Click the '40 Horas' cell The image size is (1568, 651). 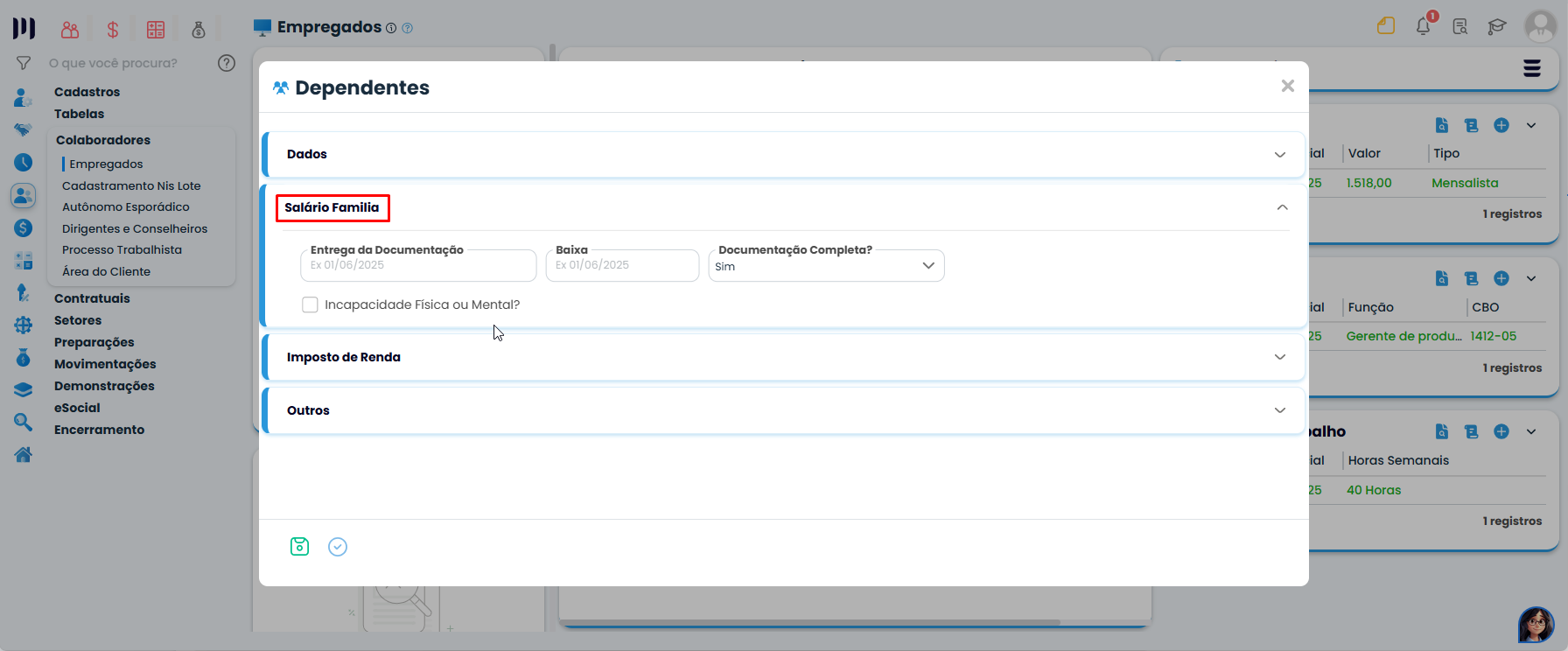click(1374, 490)
